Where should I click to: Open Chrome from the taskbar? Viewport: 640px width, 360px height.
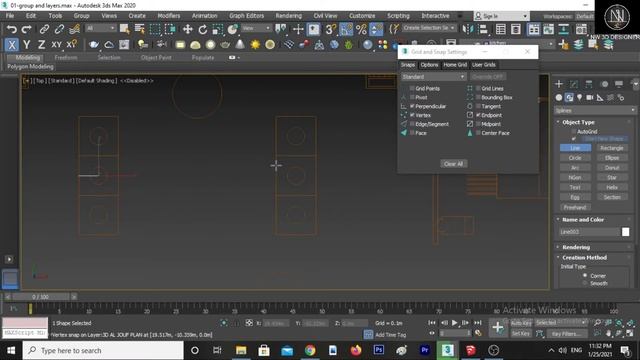click(x=310, y=350)
